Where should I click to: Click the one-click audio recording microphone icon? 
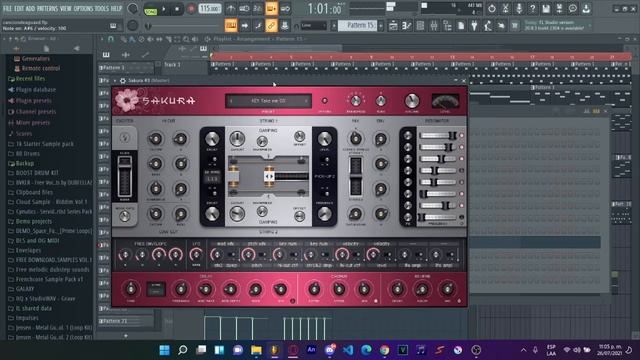click(x=519, y=9)
